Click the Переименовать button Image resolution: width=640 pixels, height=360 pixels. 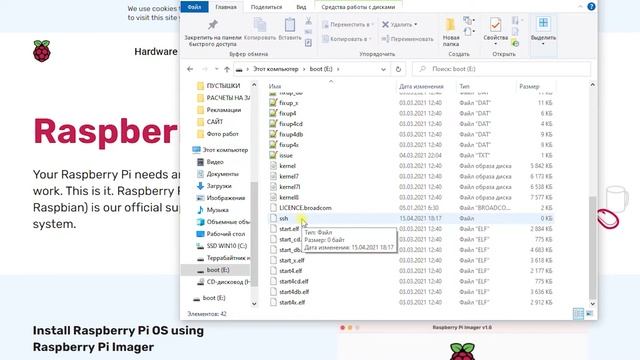pyautogui.click(x=407, y=39)
